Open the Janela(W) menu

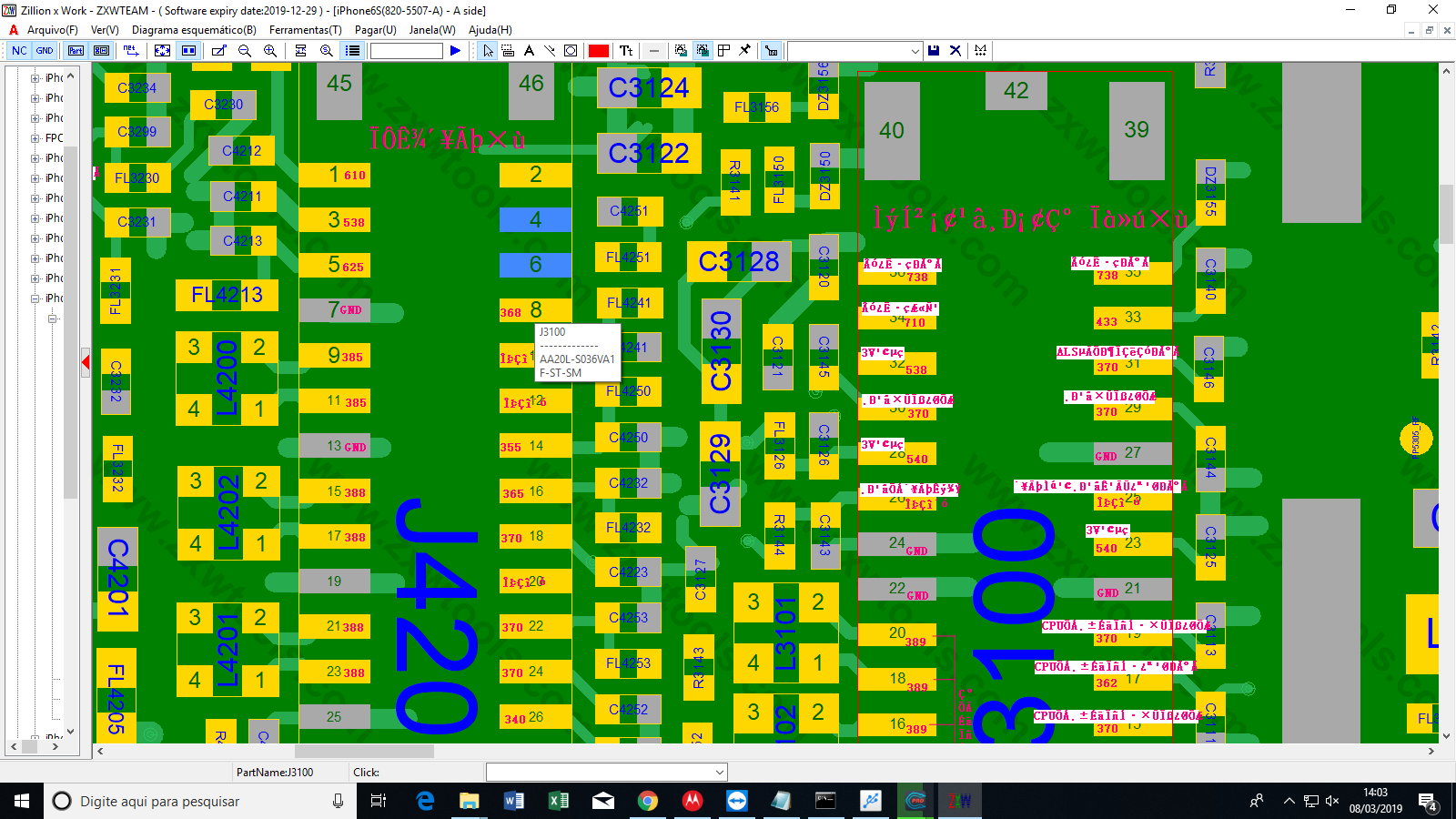point(432,30)
